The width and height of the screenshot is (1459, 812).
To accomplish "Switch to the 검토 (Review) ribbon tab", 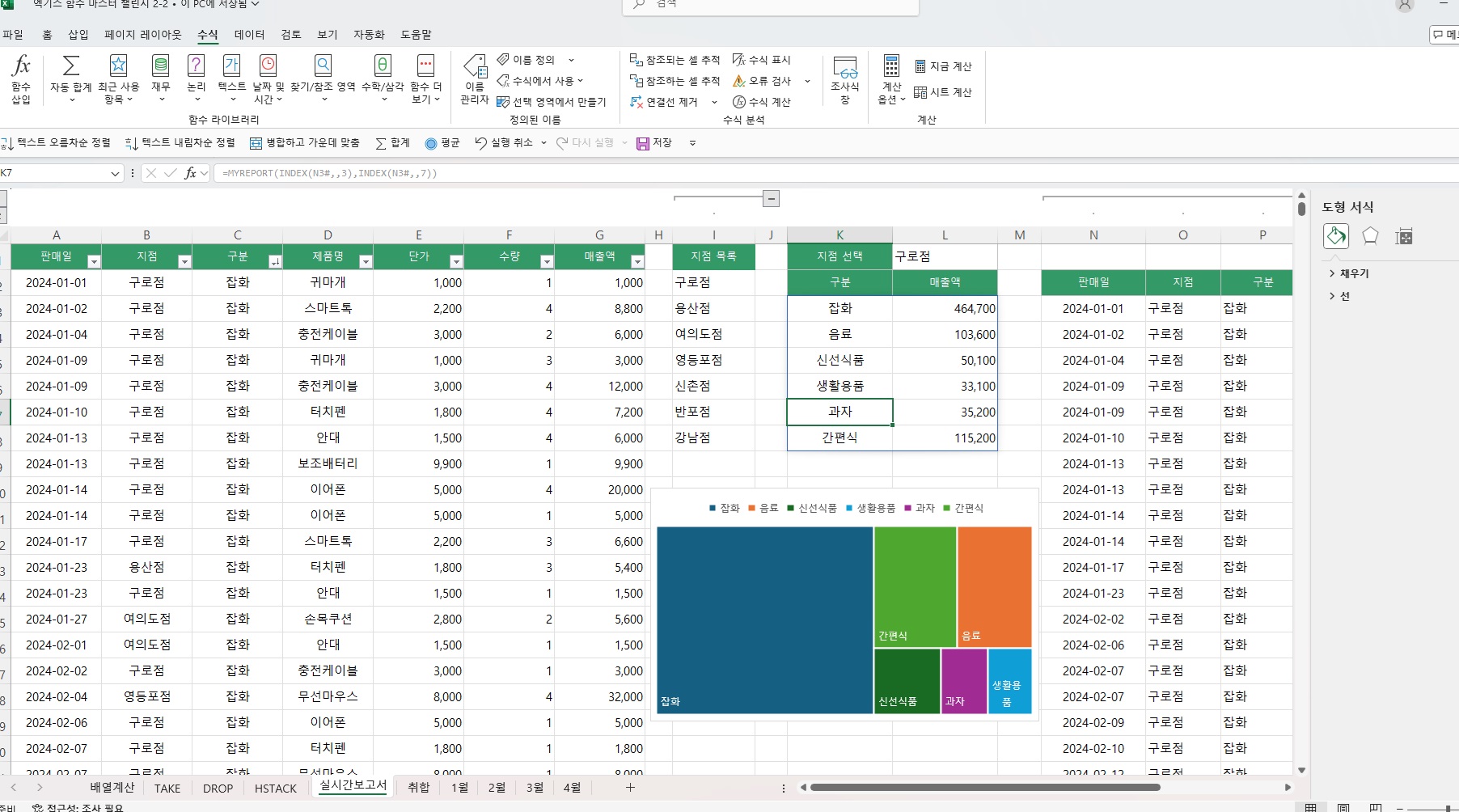I will (x=290, y=35).
